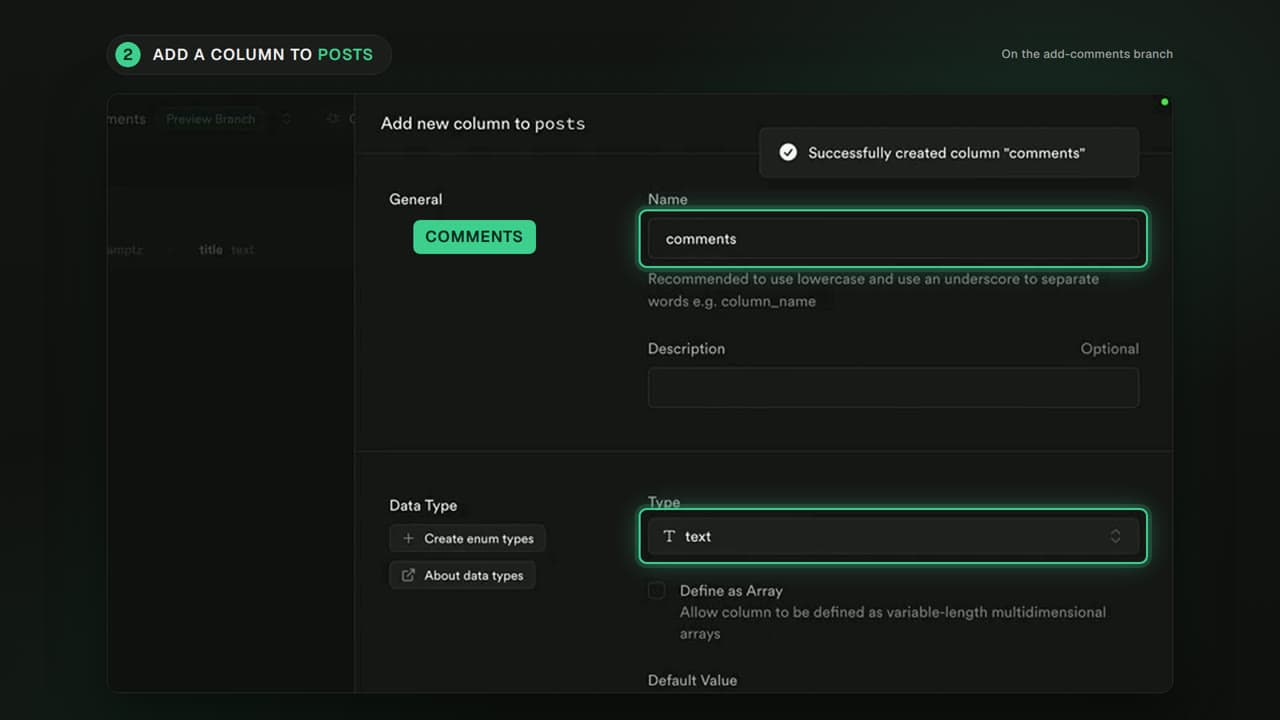Click the checkmark icon in the success toast
Viewport: 1280px width, 720px height.
788,152
